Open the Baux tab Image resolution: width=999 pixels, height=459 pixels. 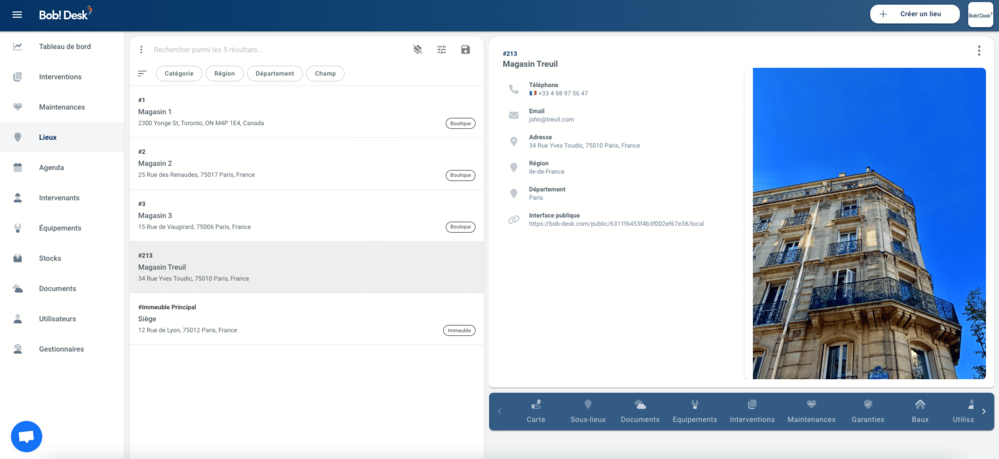919,412
